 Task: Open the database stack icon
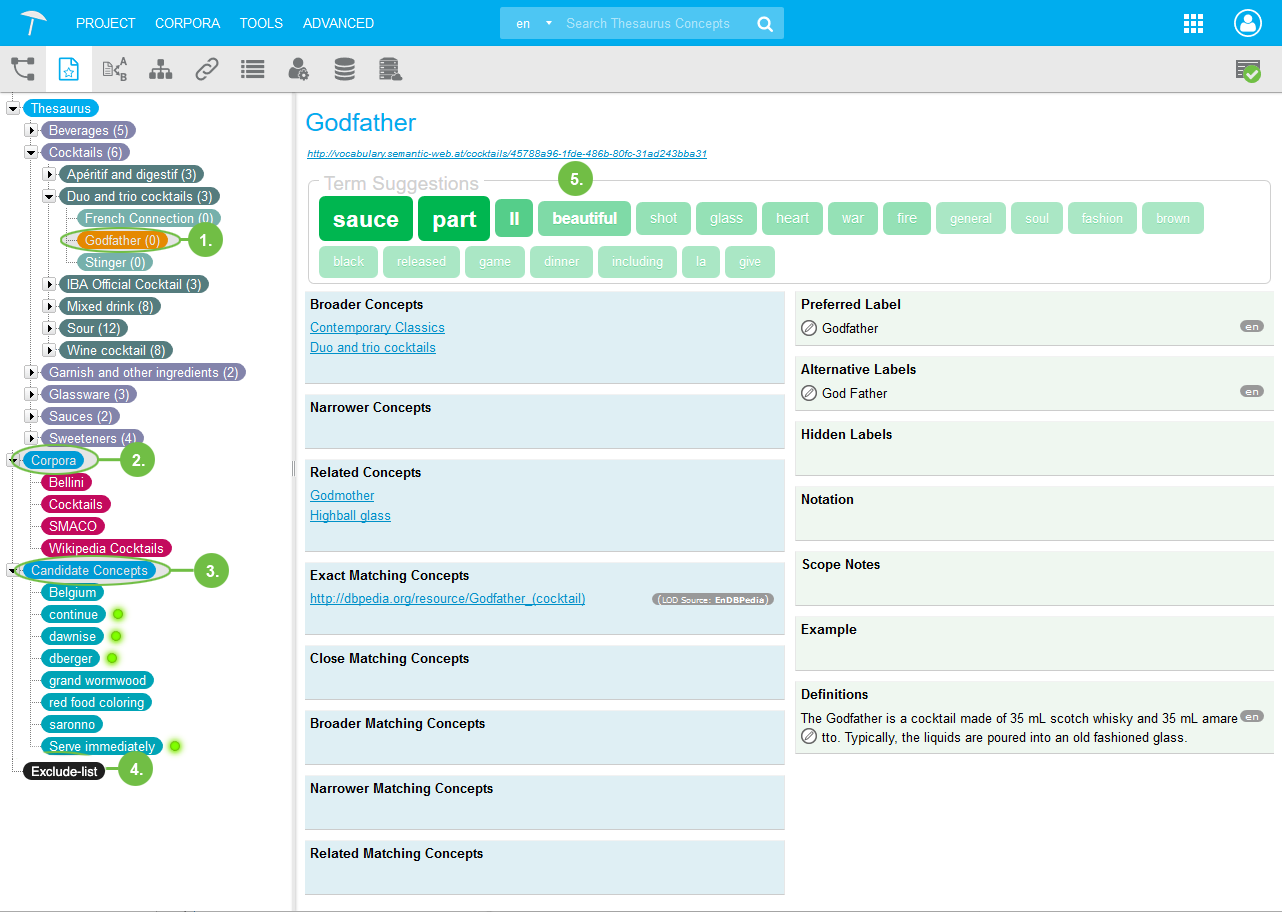344,69
